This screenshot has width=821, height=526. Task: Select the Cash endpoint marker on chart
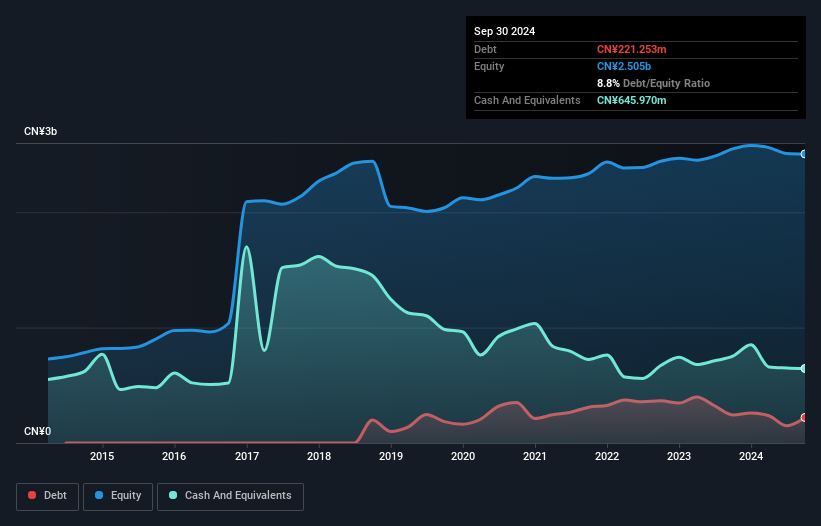pyautogui.click(x=804, y=368)
